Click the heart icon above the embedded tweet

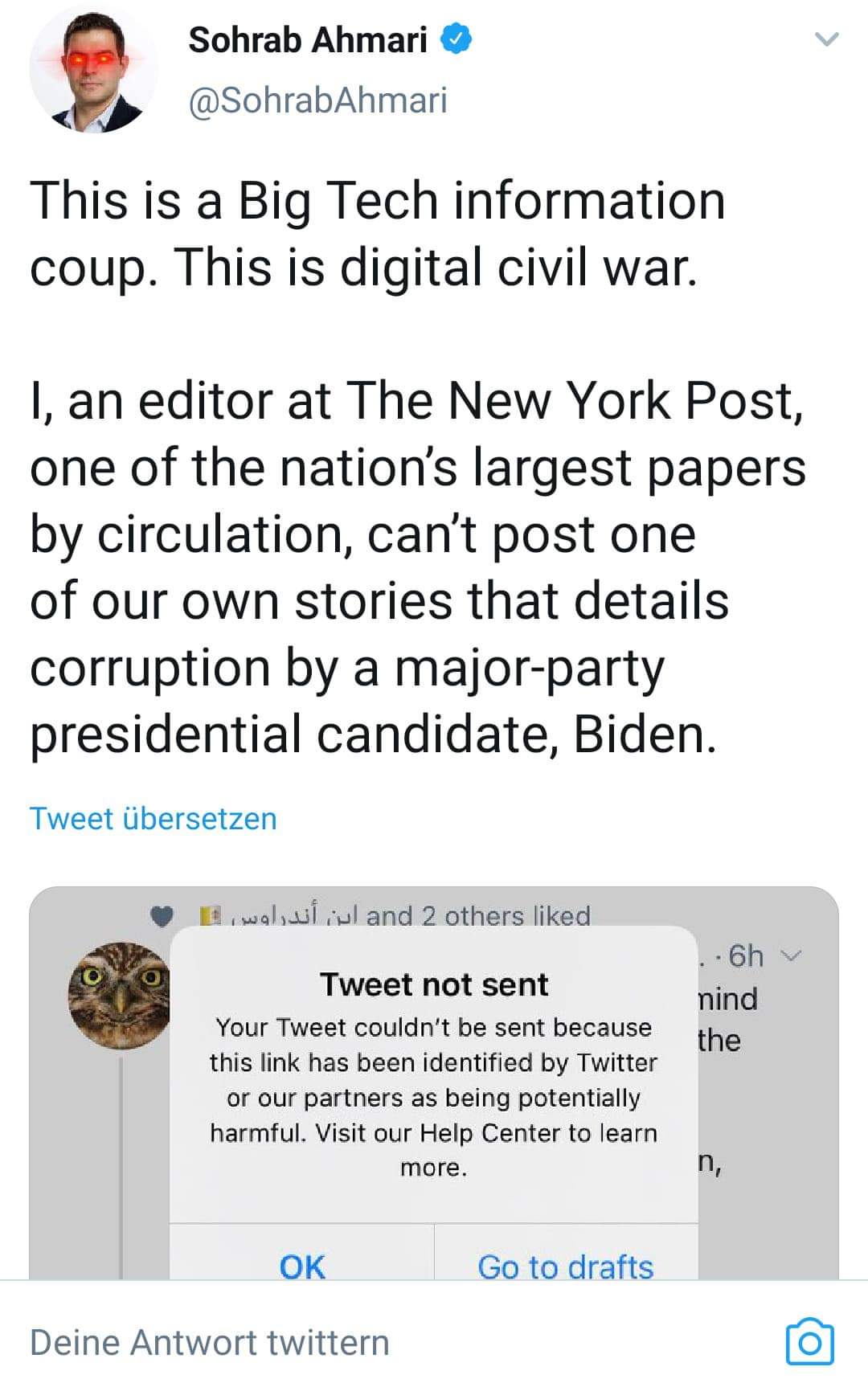click(x=162, y=916)
